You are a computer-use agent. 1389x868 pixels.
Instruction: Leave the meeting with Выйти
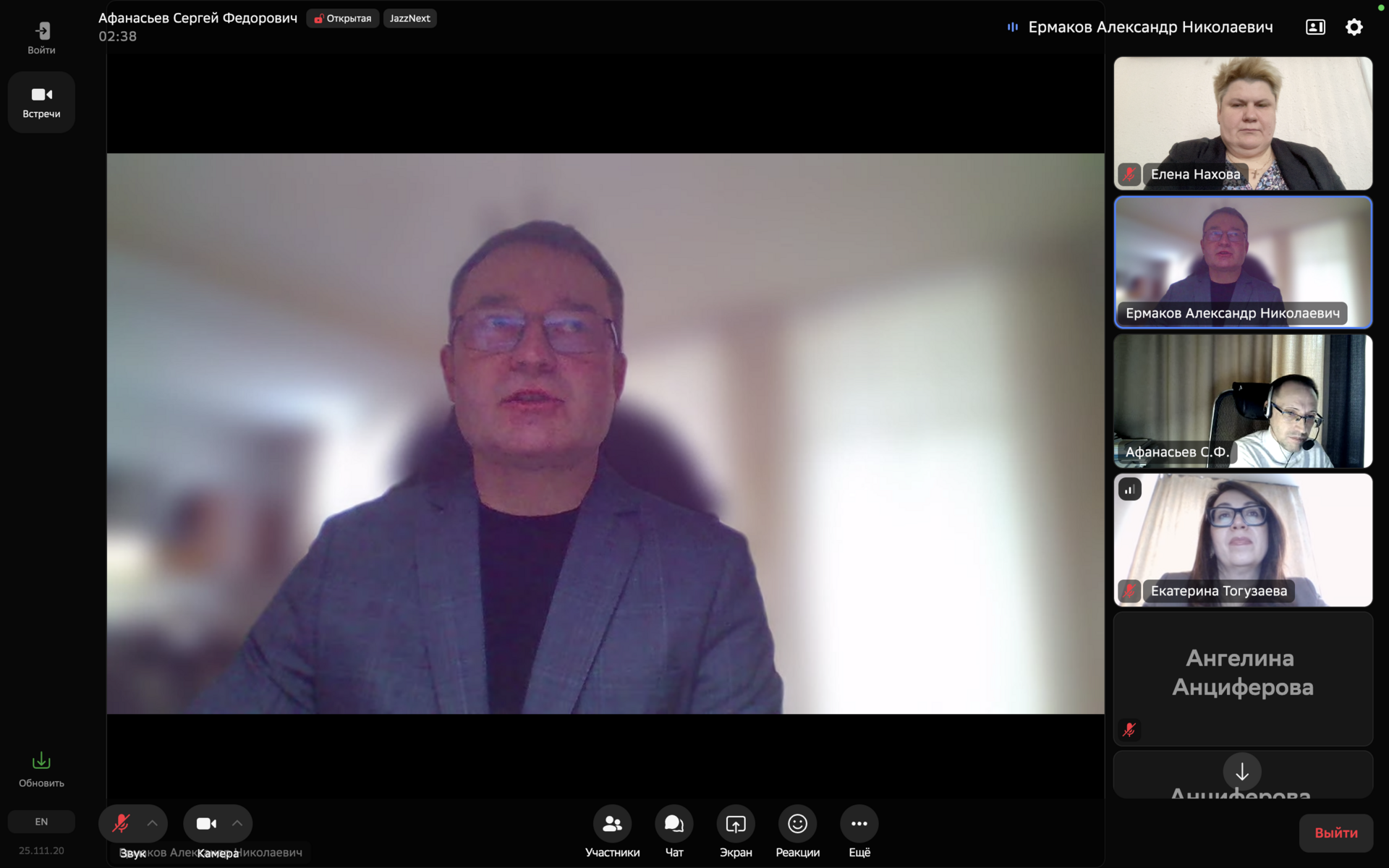[1335, 833]
